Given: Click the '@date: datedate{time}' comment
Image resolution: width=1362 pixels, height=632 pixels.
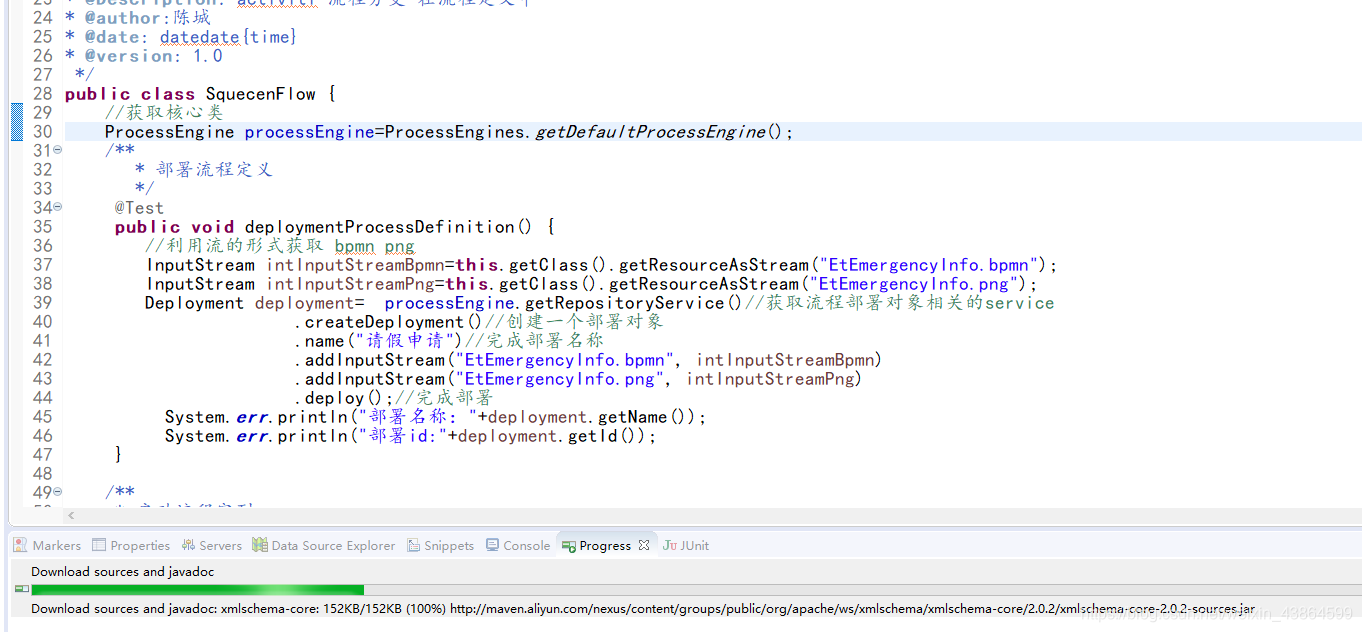Looking at the screenshot, I should click(x=181, y=37).
